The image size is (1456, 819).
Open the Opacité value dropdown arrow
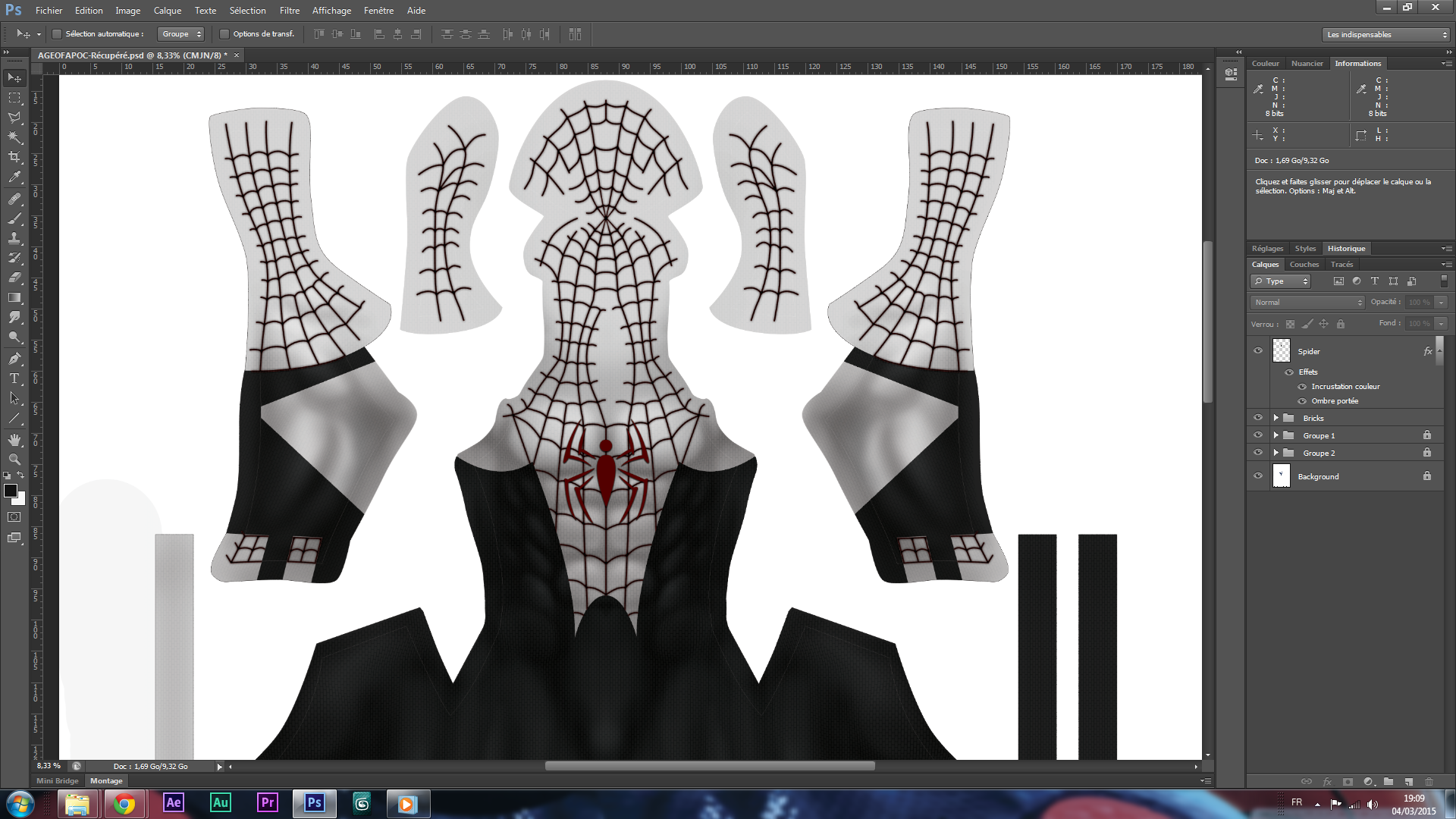coord(1442,303)
